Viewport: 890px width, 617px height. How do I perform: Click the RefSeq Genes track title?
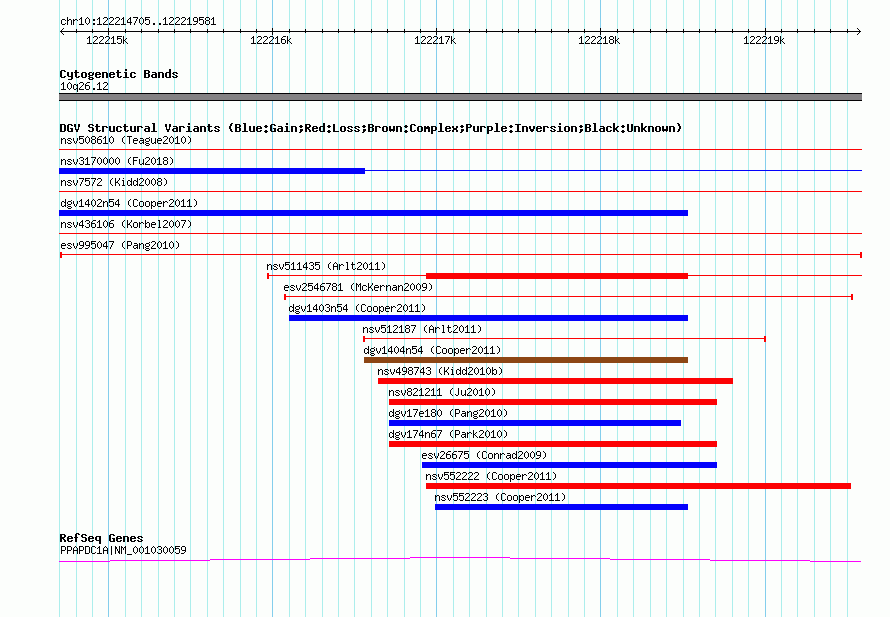click(x=101, y=538)
